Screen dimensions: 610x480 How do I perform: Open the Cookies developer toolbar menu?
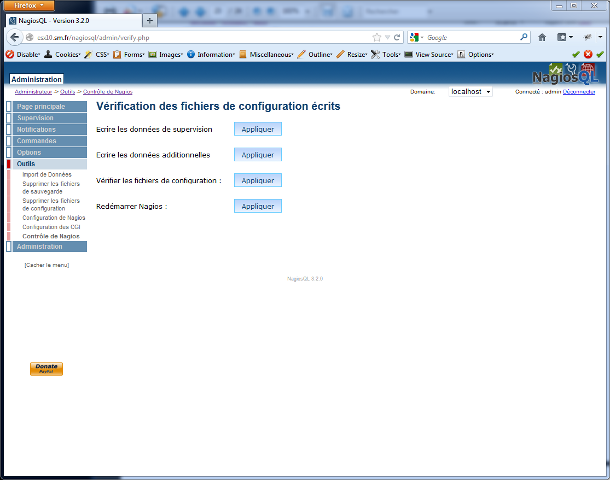pyautogui.click(x=62, y=54)
